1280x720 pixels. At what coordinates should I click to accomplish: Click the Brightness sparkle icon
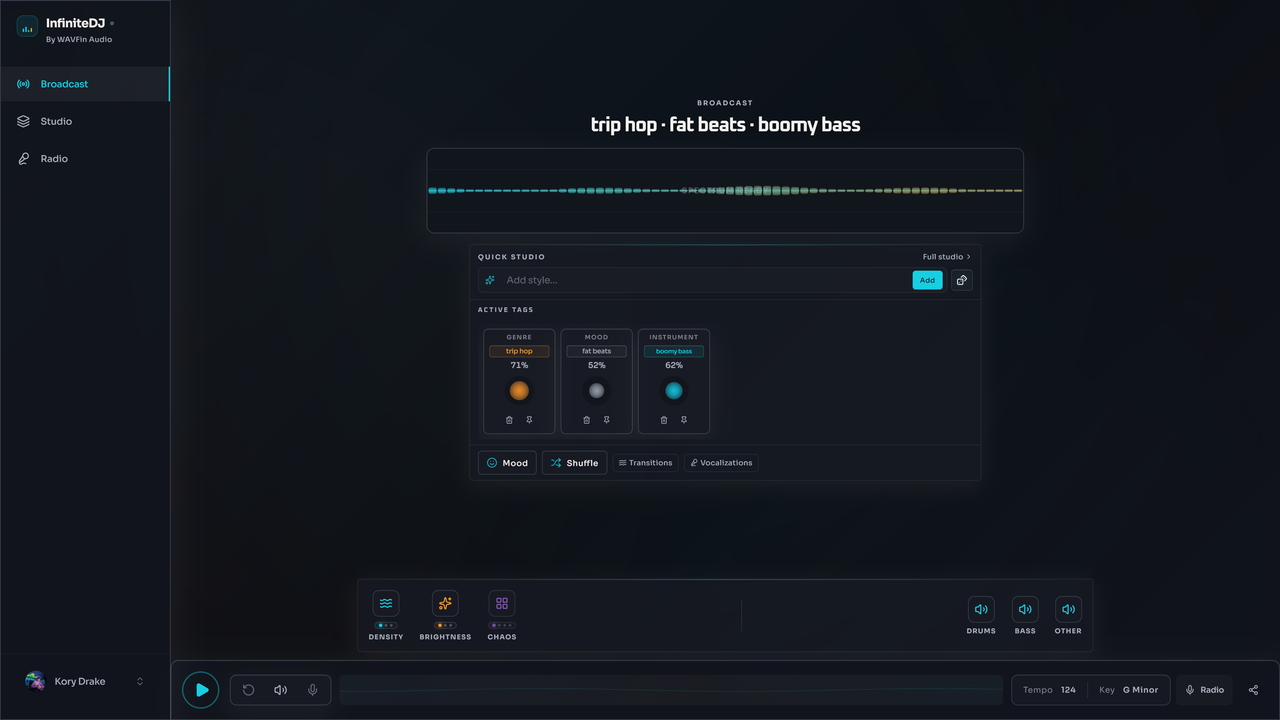point(445,603)
